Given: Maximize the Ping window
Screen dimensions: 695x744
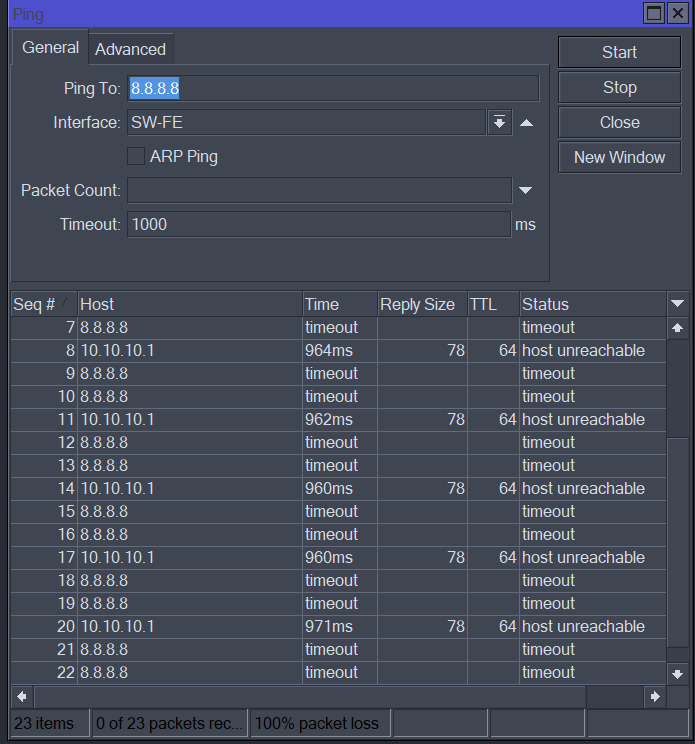Looking at the screenshot, I should (655, 13).
